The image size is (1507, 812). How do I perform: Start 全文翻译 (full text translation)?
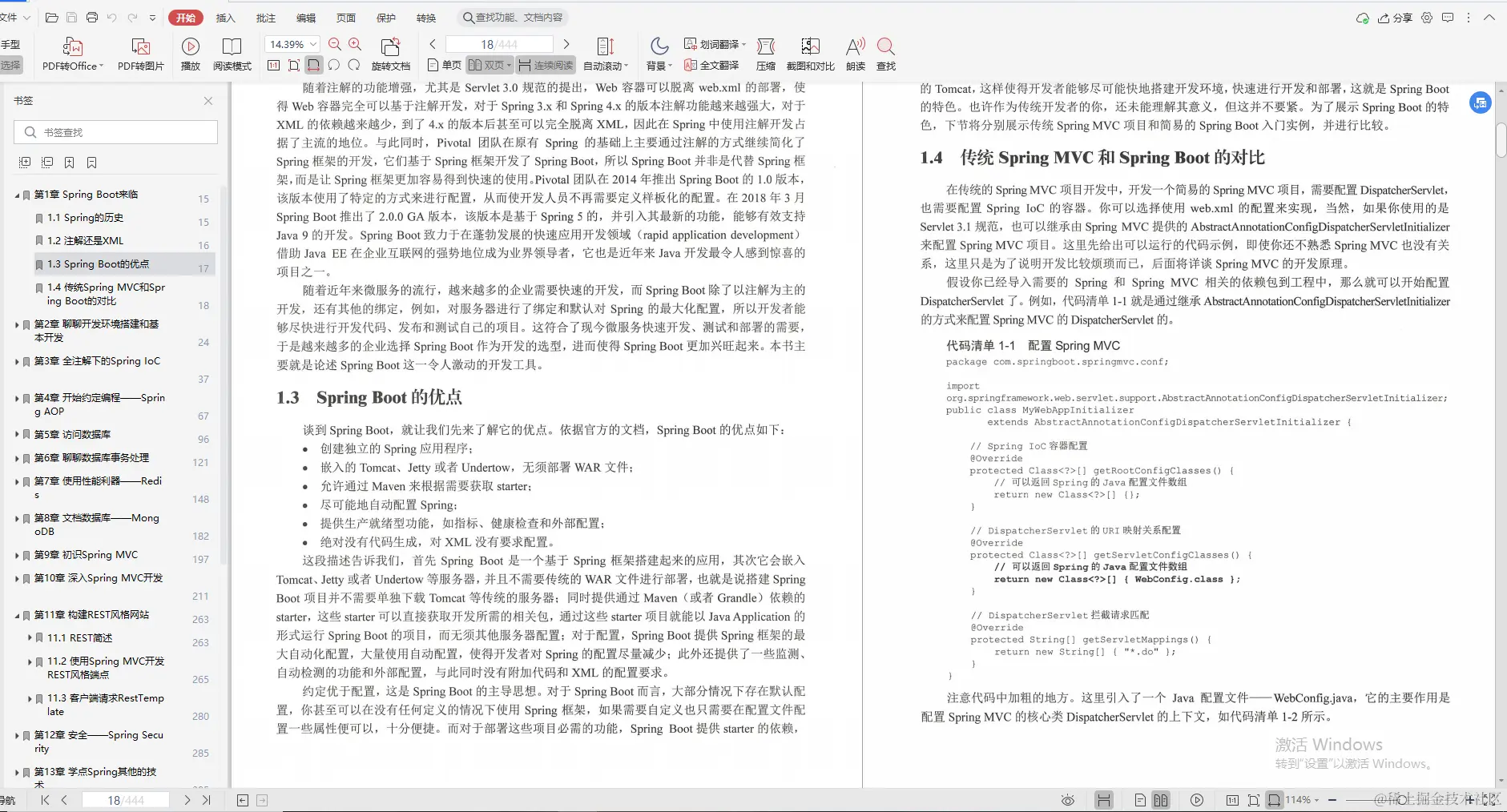711,64
